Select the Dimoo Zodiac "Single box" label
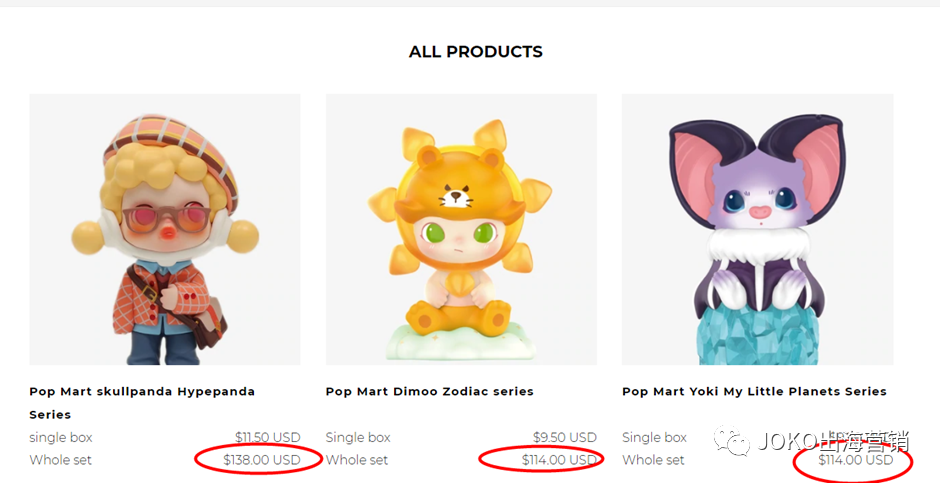 pyautogui.click(x=358, y=437)
